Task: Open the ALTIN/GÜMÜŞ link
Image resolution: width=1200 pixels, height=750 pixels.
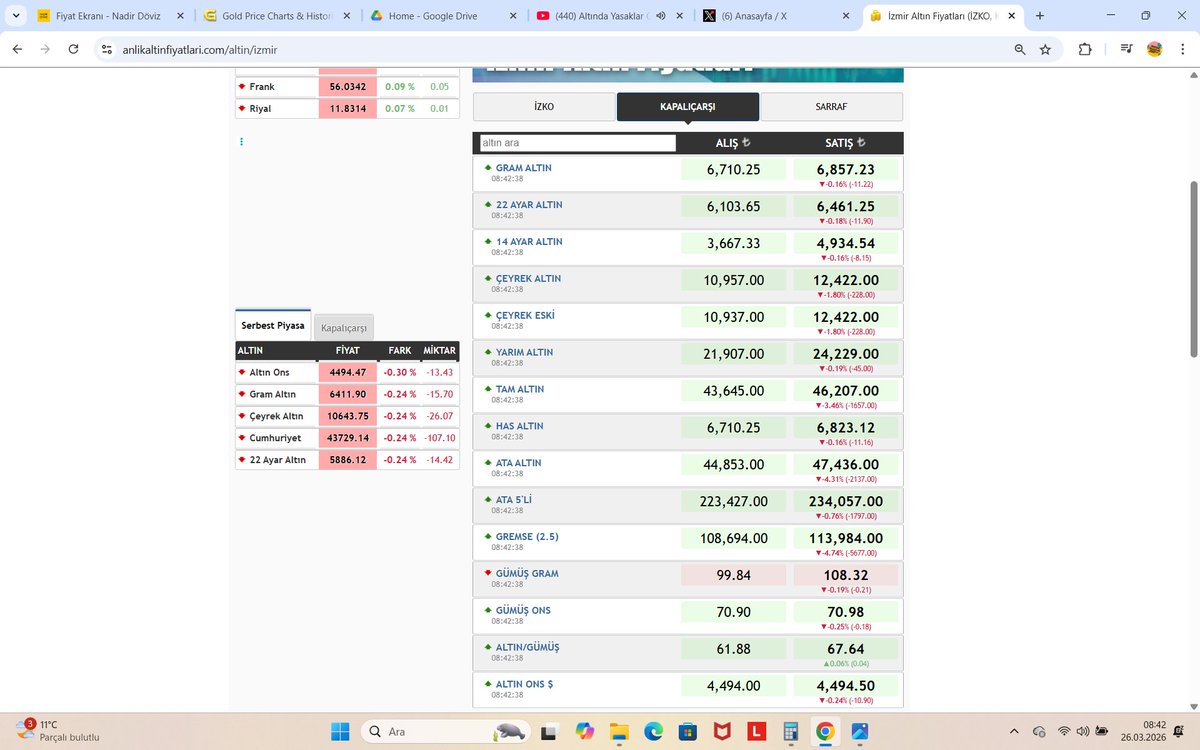Action: pyautogui.click(x=527, y=648)
